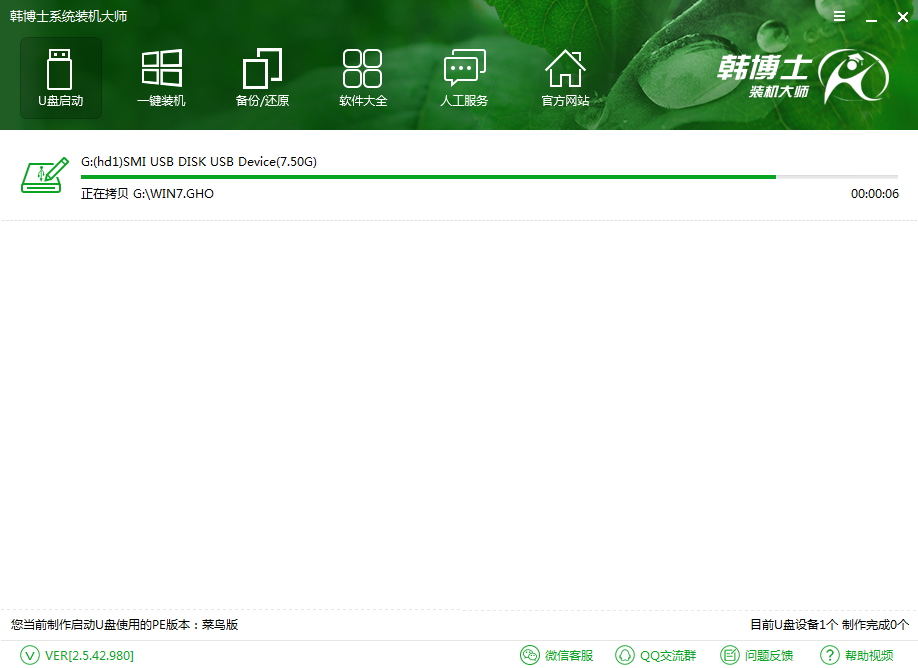Select the 一键装机 one-click install icon
Viewport: 918px width, 668px height.
pos(161,78)
